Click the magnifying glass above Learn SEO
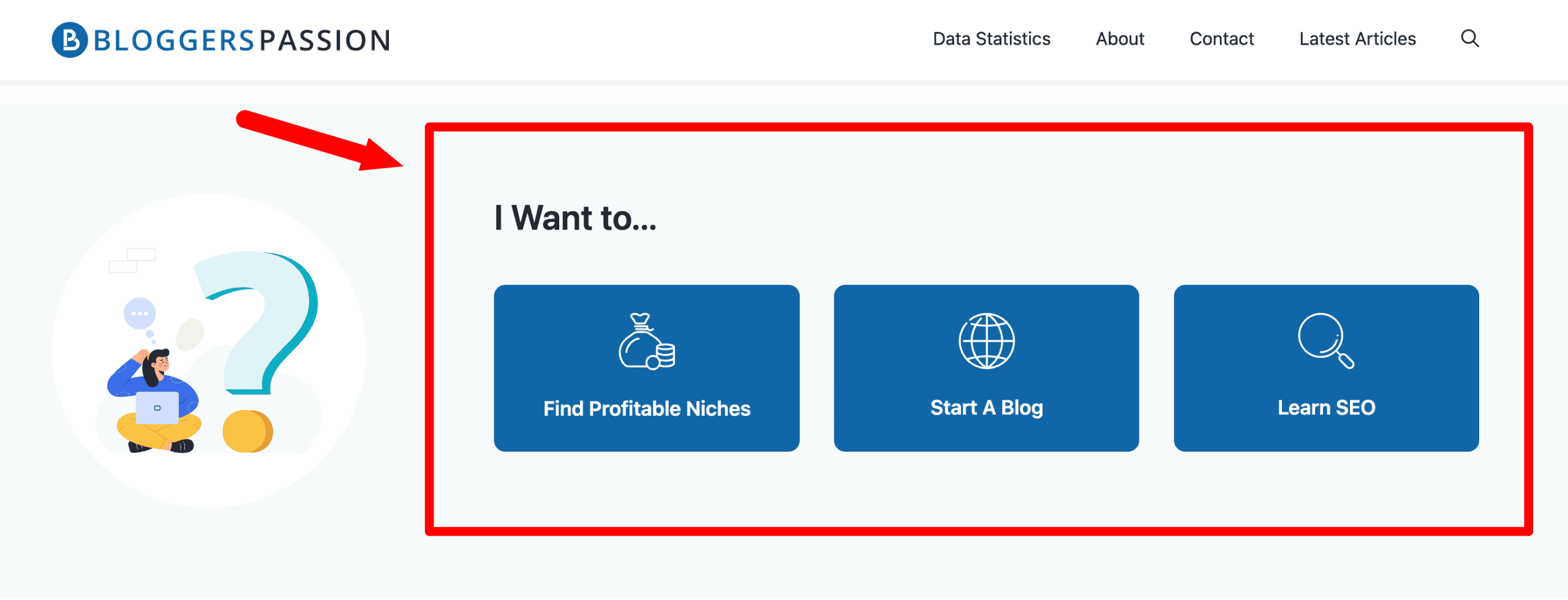Image resolution: width=1568 pixels, height=600 pixels. (1325, 340)
